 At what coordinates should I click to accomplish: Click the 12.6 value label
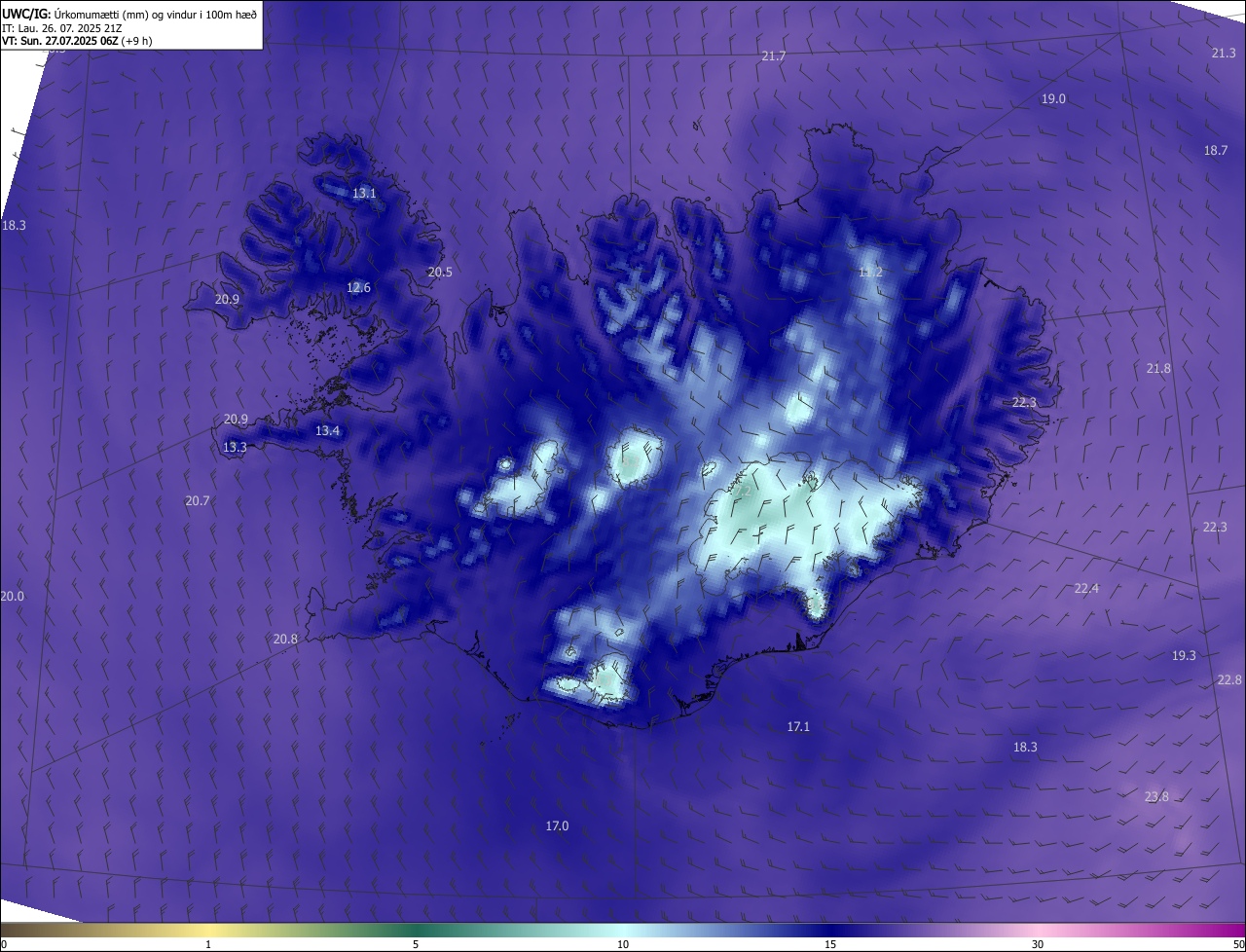point(358,287)
